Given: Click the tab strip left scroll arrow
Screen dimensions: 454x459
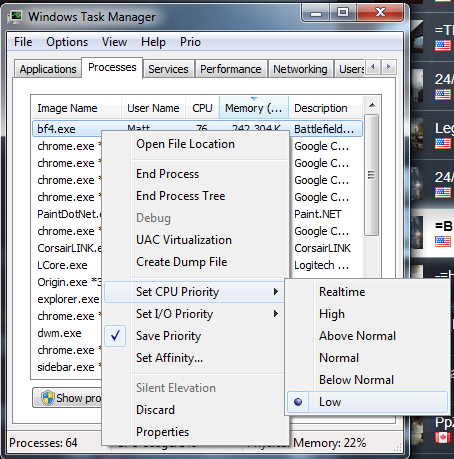Looking at the screenshot, I should 373,67.
